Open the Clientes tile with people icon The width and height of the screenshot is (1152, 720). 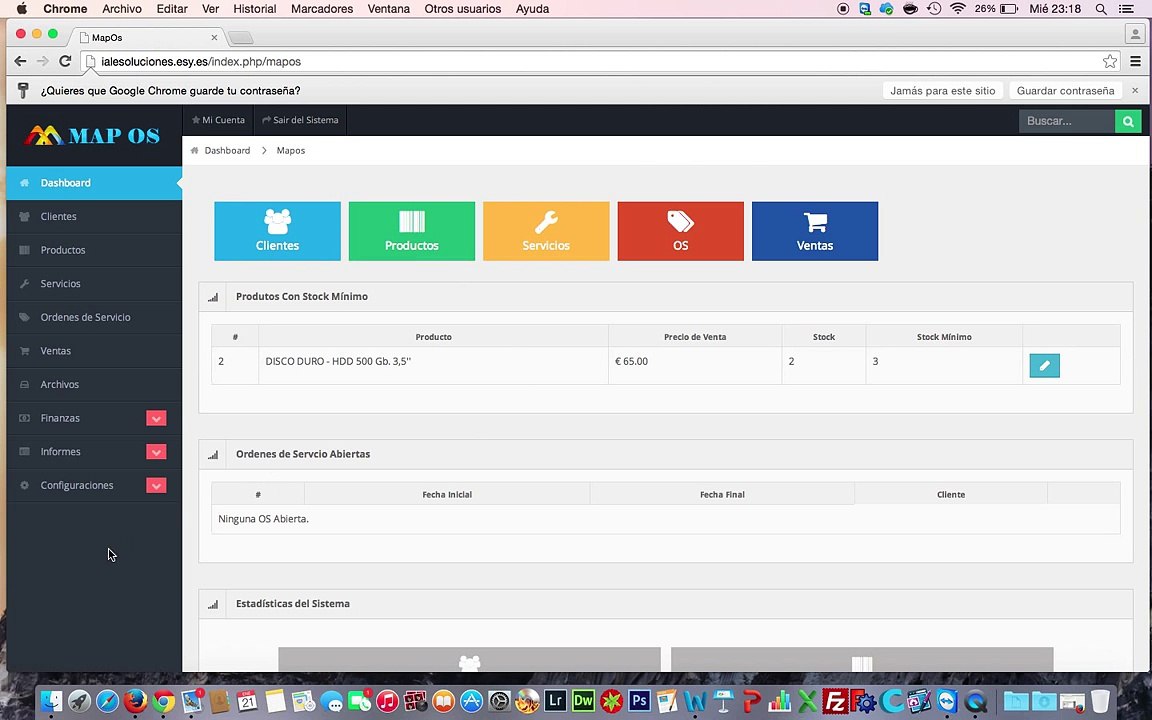pos(277,231)
